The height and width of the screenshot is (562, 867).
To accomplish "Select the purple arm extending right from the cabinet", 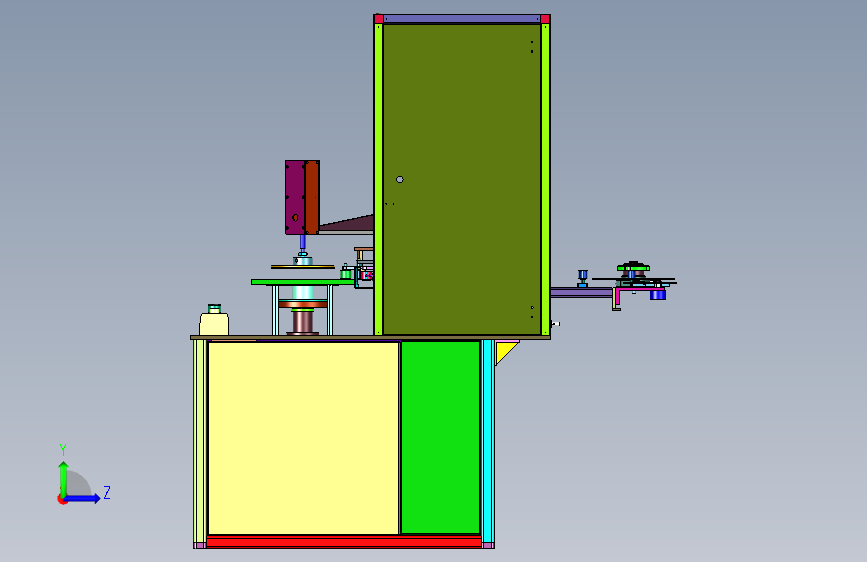I will pos(581,293).
